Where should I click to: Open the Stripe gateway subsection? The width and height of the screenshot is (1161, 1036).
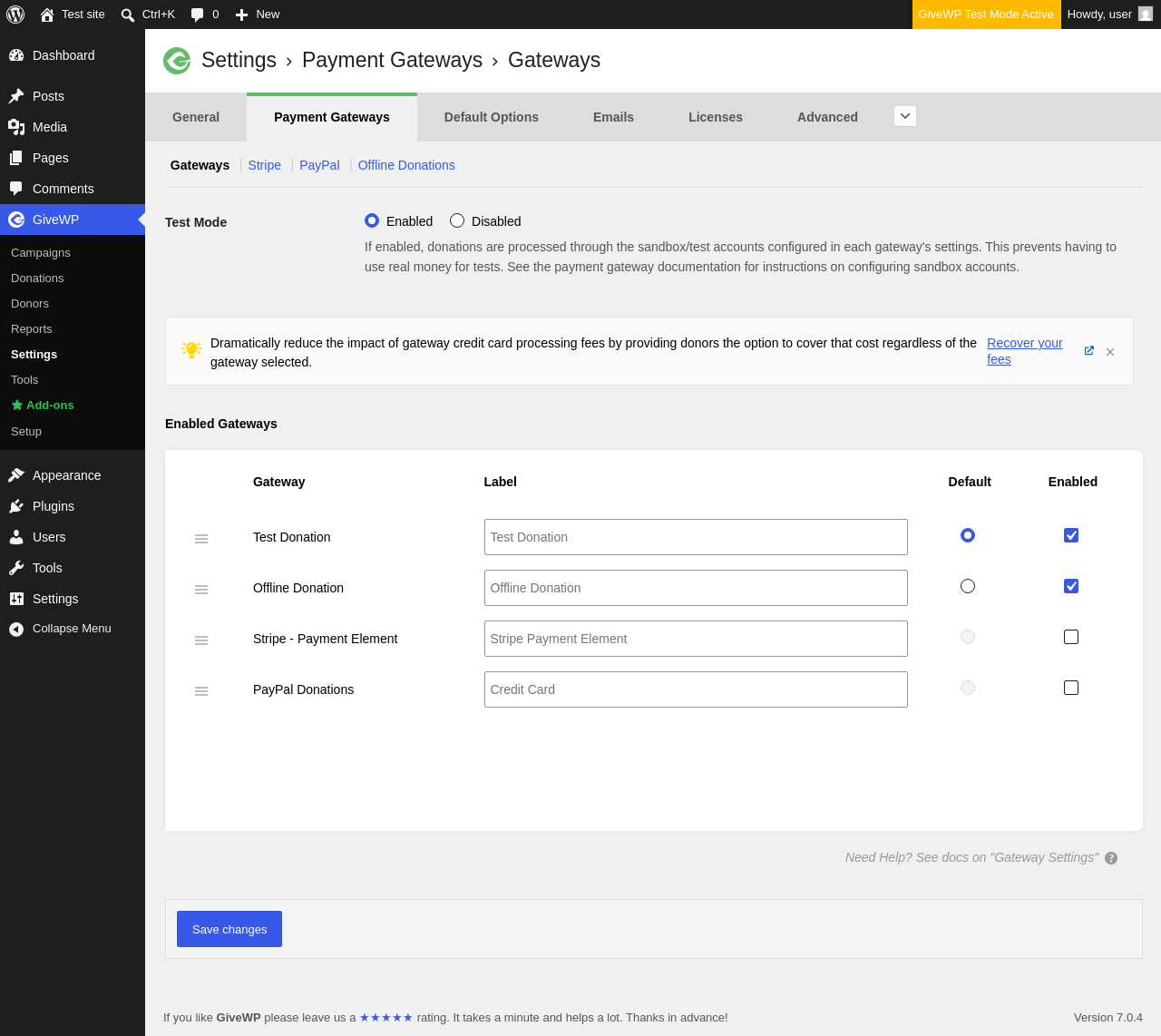265,165
